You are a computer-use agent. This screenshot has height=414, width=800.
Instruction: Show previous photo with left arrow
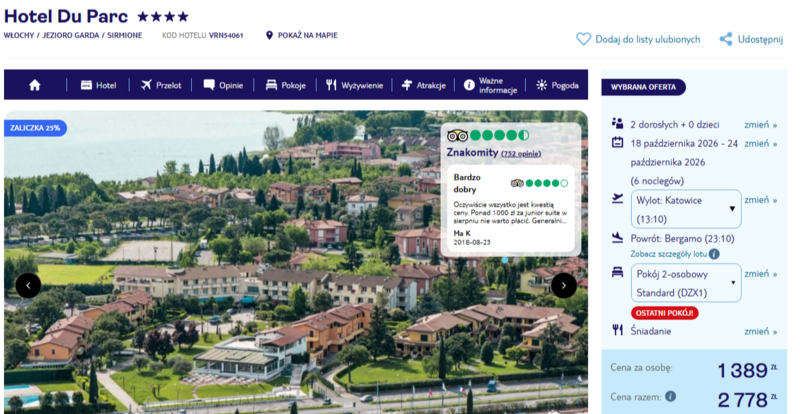pyautogui.click(x=28, y=285)
